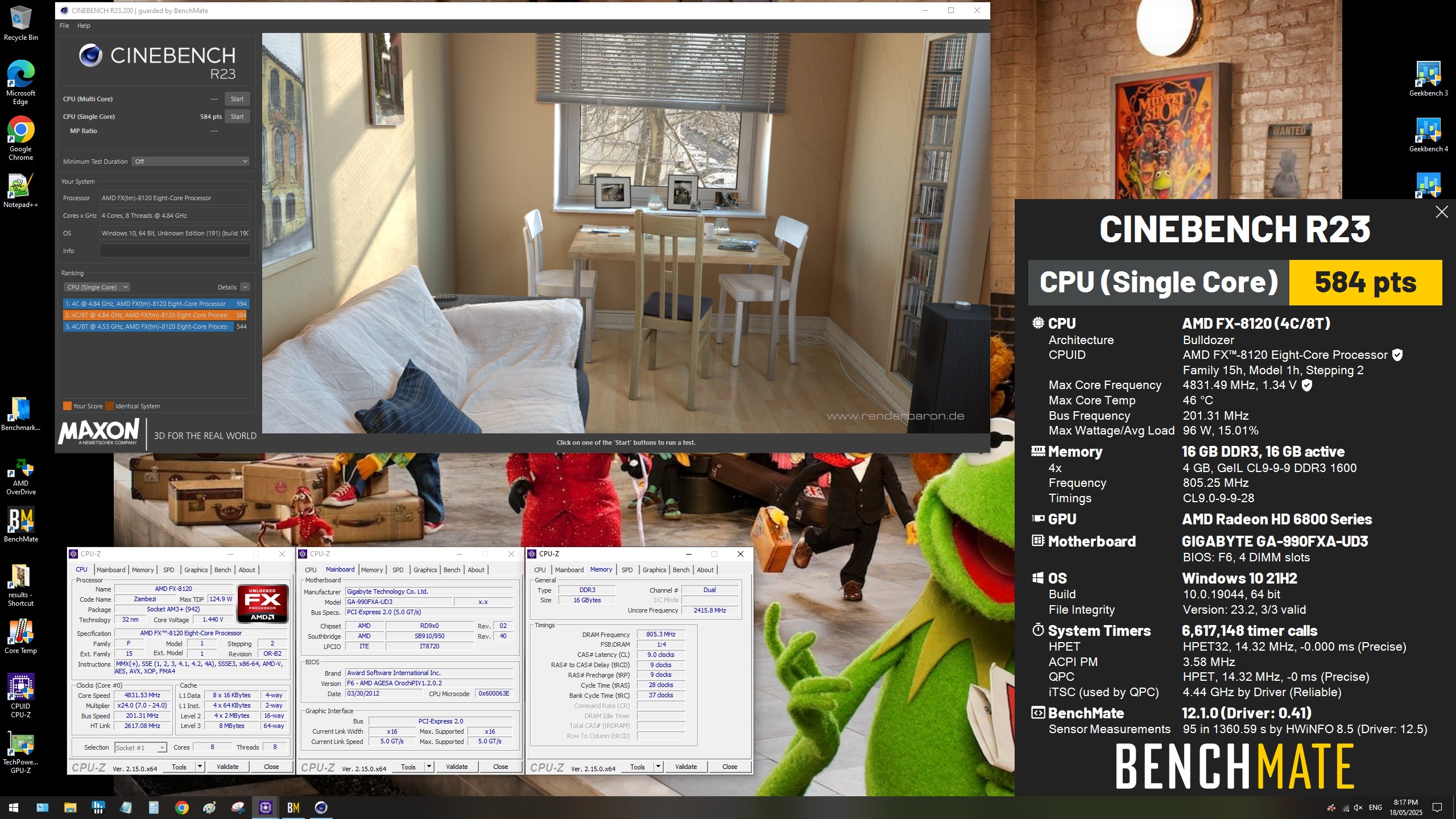Open the Recycle Bin desktop icon
1456x819 pixels.
20,23
